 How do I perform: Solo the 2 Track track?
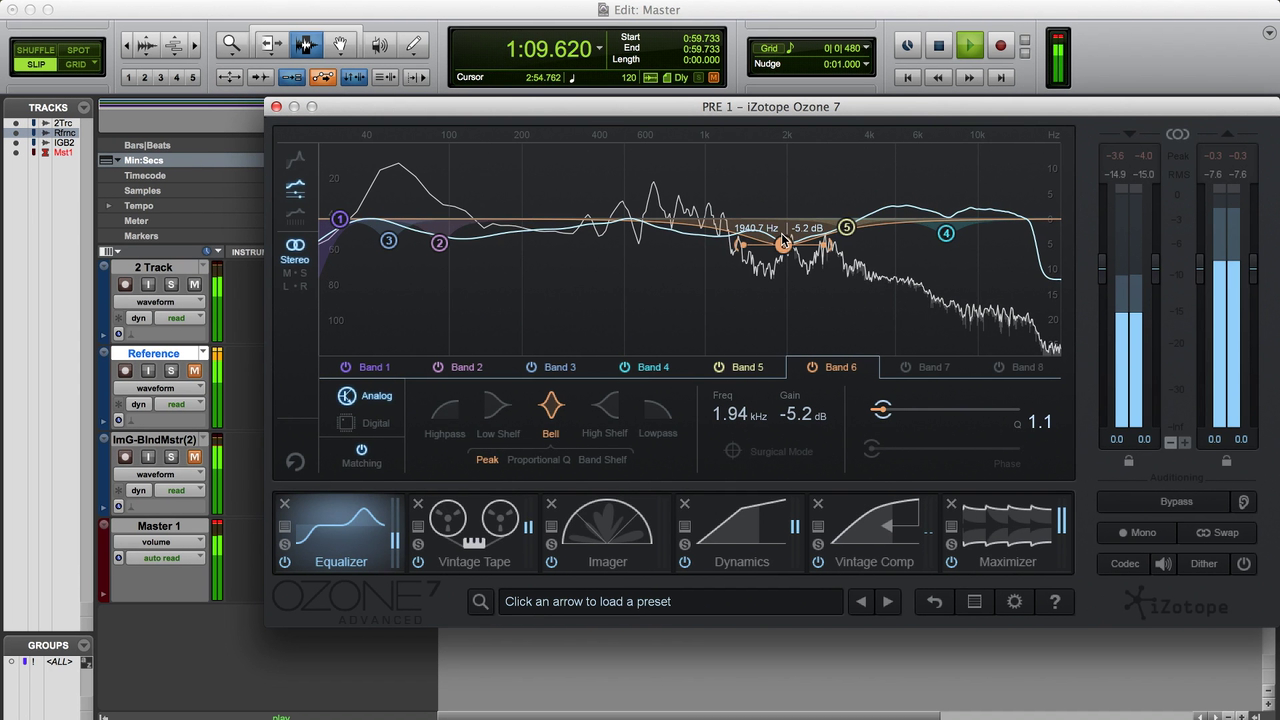171,285
